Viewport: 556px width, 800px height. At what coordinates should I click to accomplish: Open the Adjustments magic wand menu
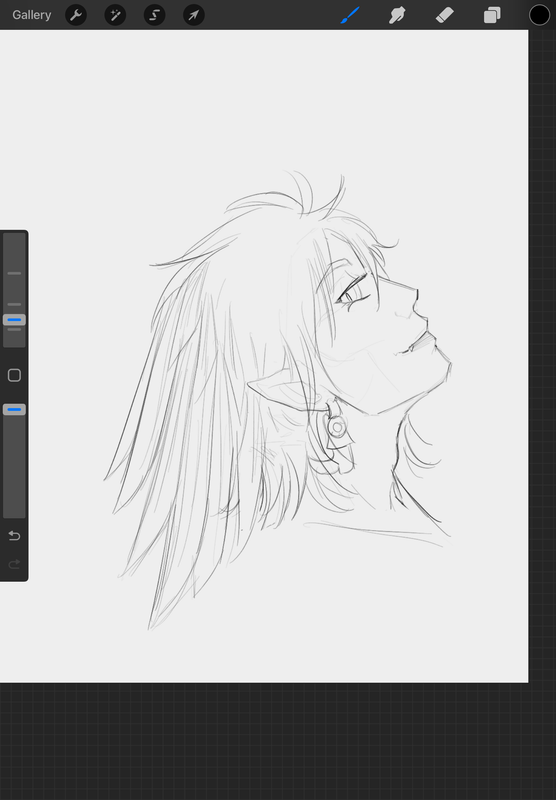pos(115,15)
